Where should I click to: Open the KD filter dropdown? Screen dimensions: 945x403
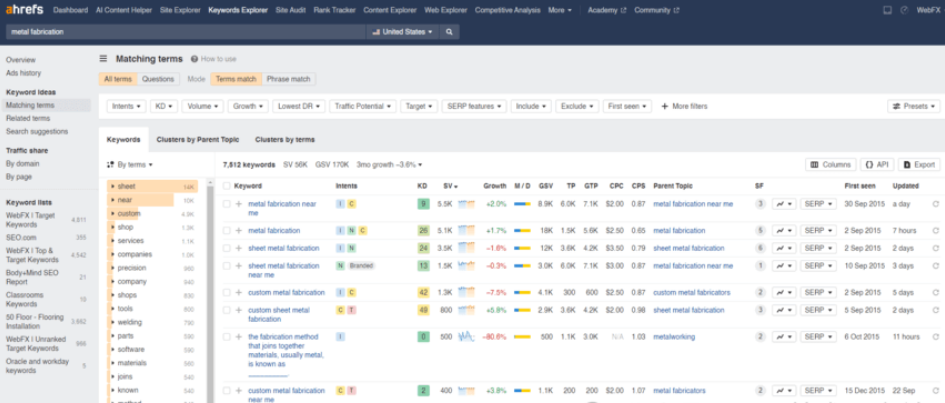point(164,106)
